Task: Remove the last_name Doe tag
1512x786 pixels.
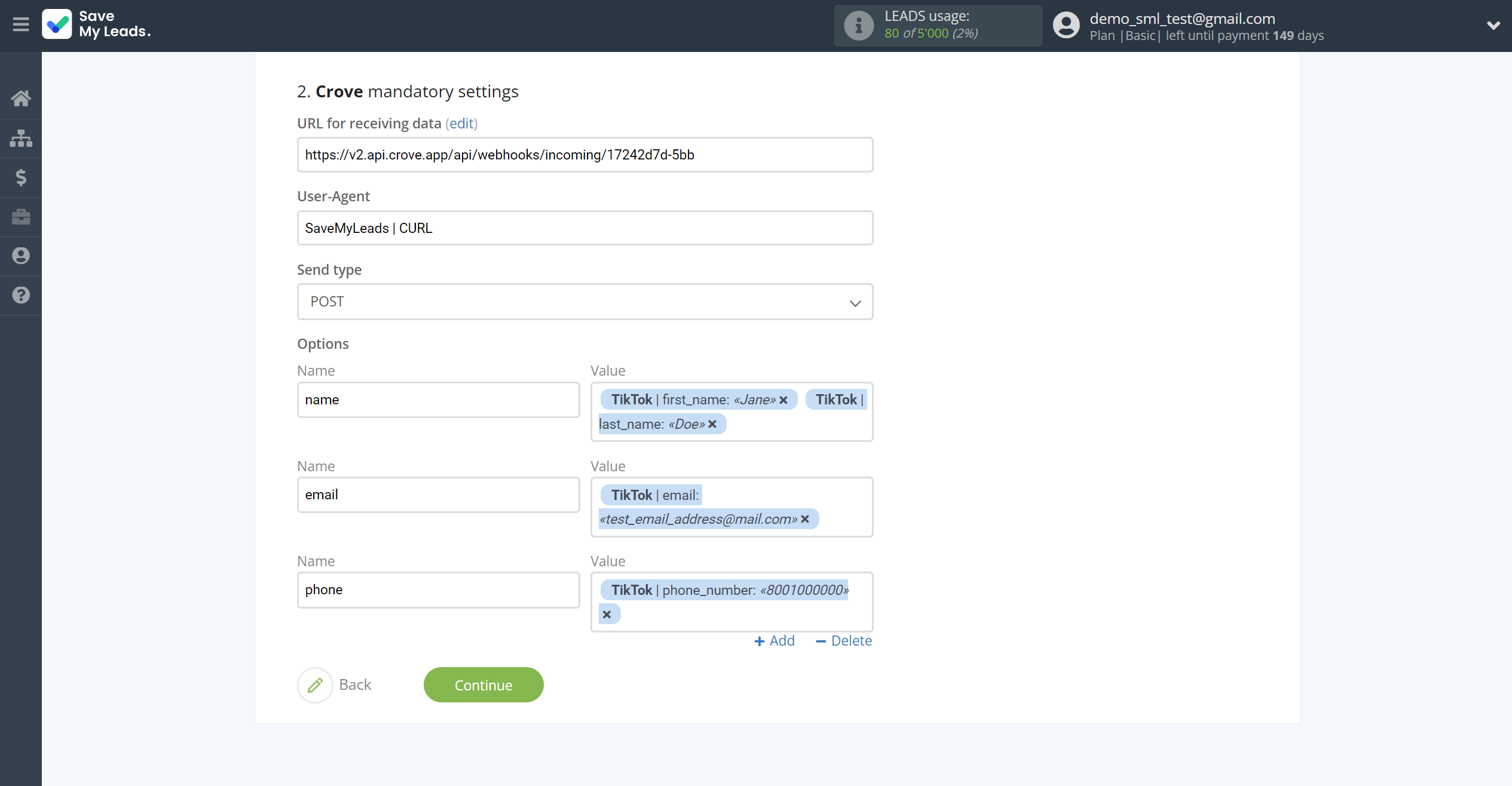Action: click(x=712, y=424)
